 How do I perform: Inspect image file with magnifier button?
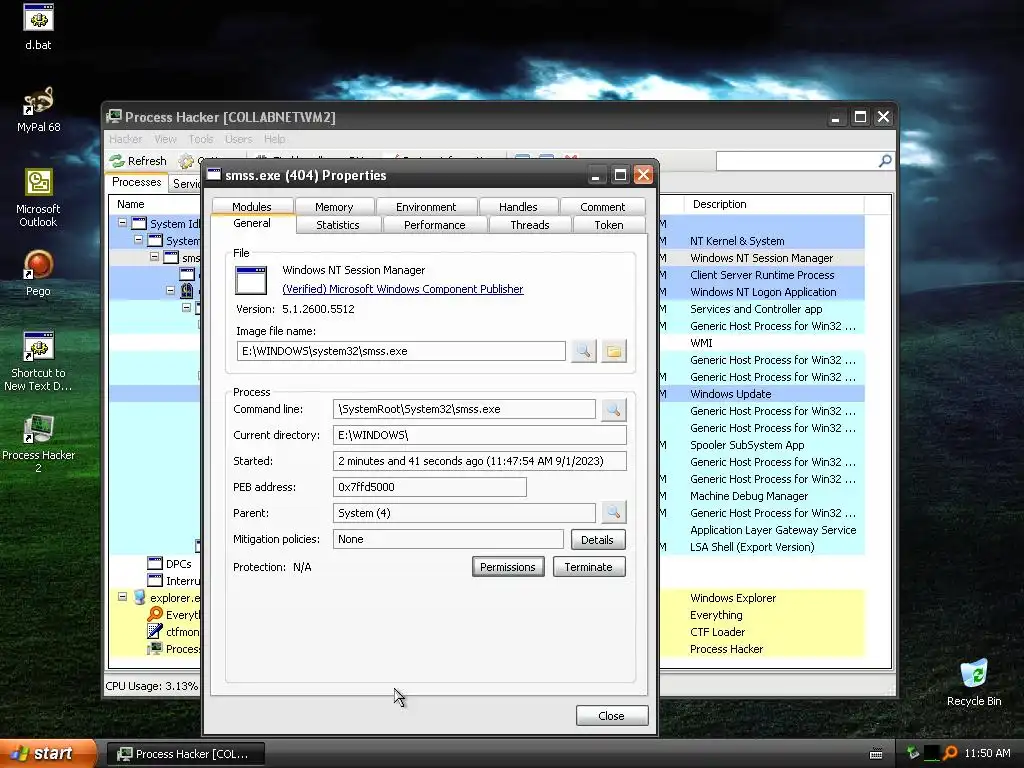pos(583,351)
